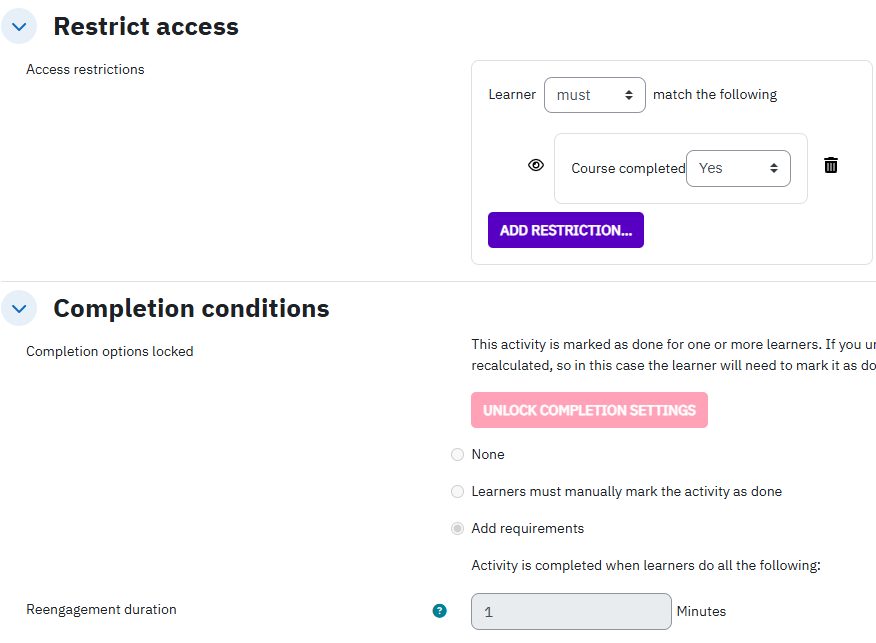Collapse the Completion conditions section chevron
The width and height of the screenshot is (876, 643).
point(19,308)
